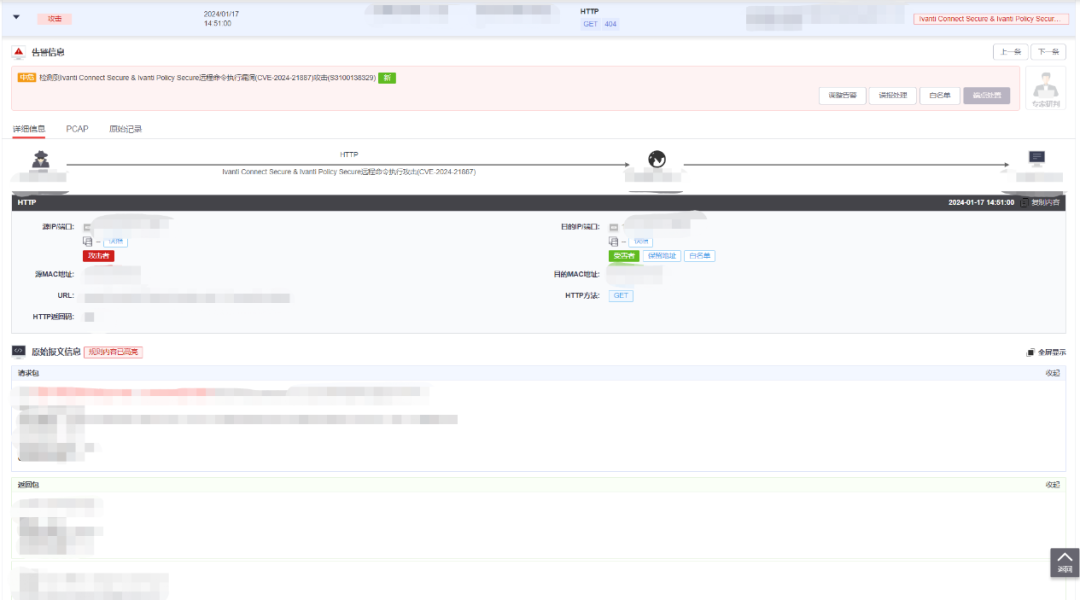This screenshot has height=600, width=1080.
Task: Collapse the 返回包 response section with 收起
Action: [1052, 485]
